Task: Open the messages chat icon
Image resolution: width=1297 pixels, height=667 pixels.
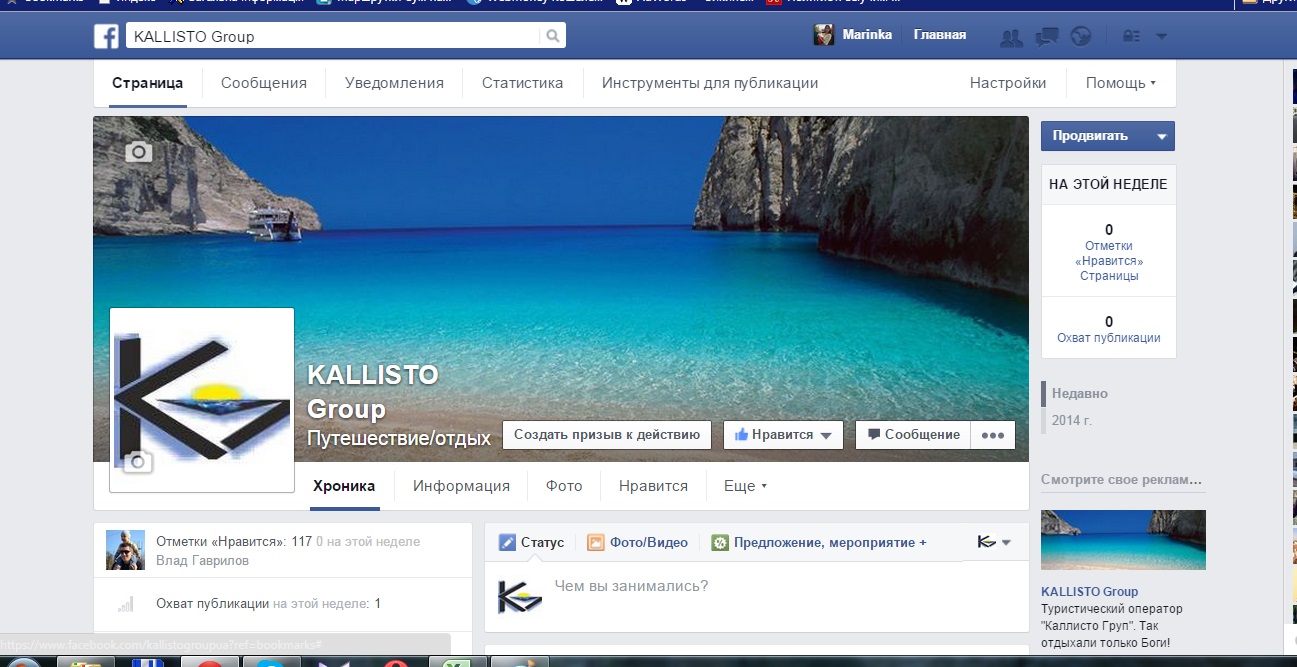Action: 1046,37
